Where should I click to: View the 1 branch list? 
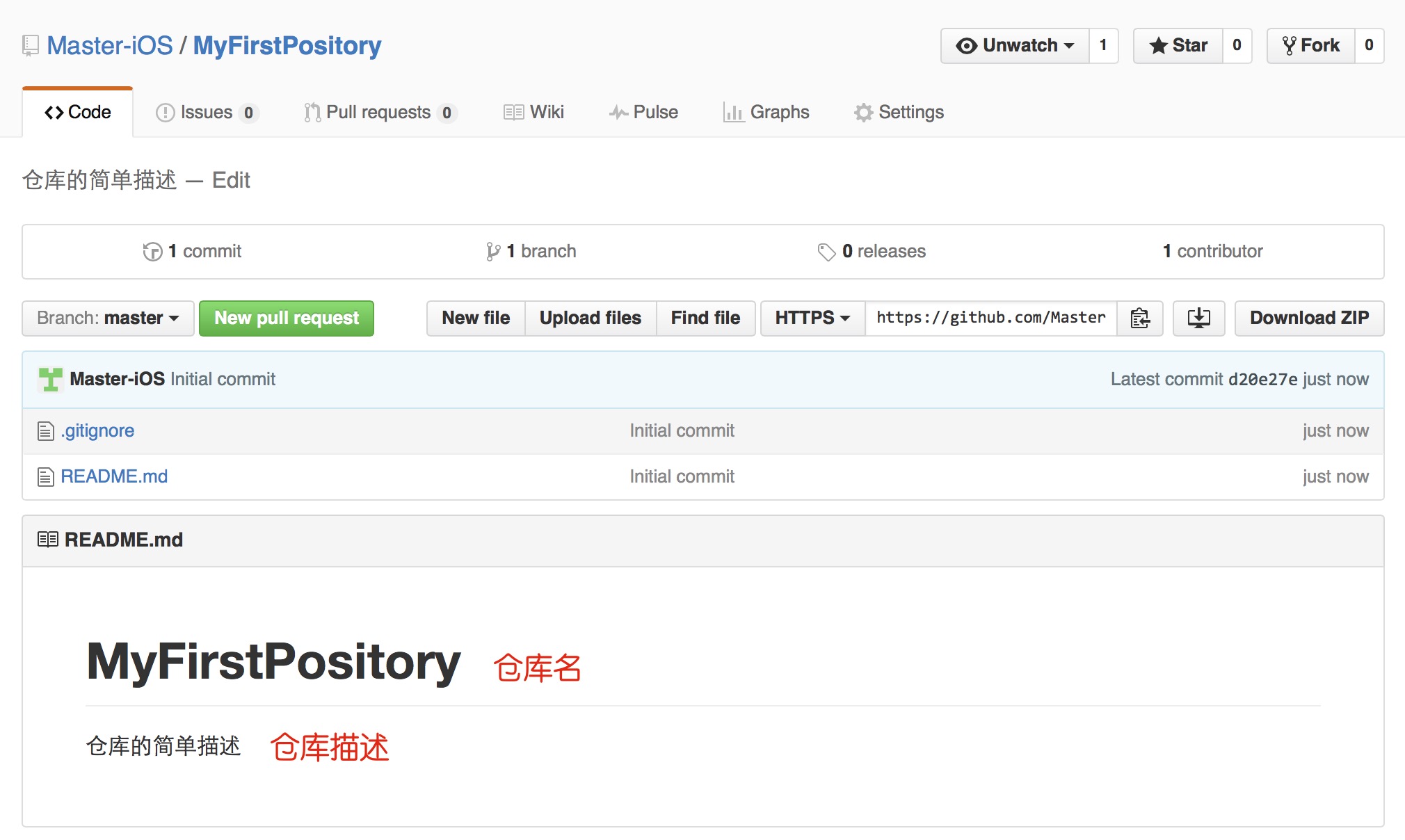[531, 251]
